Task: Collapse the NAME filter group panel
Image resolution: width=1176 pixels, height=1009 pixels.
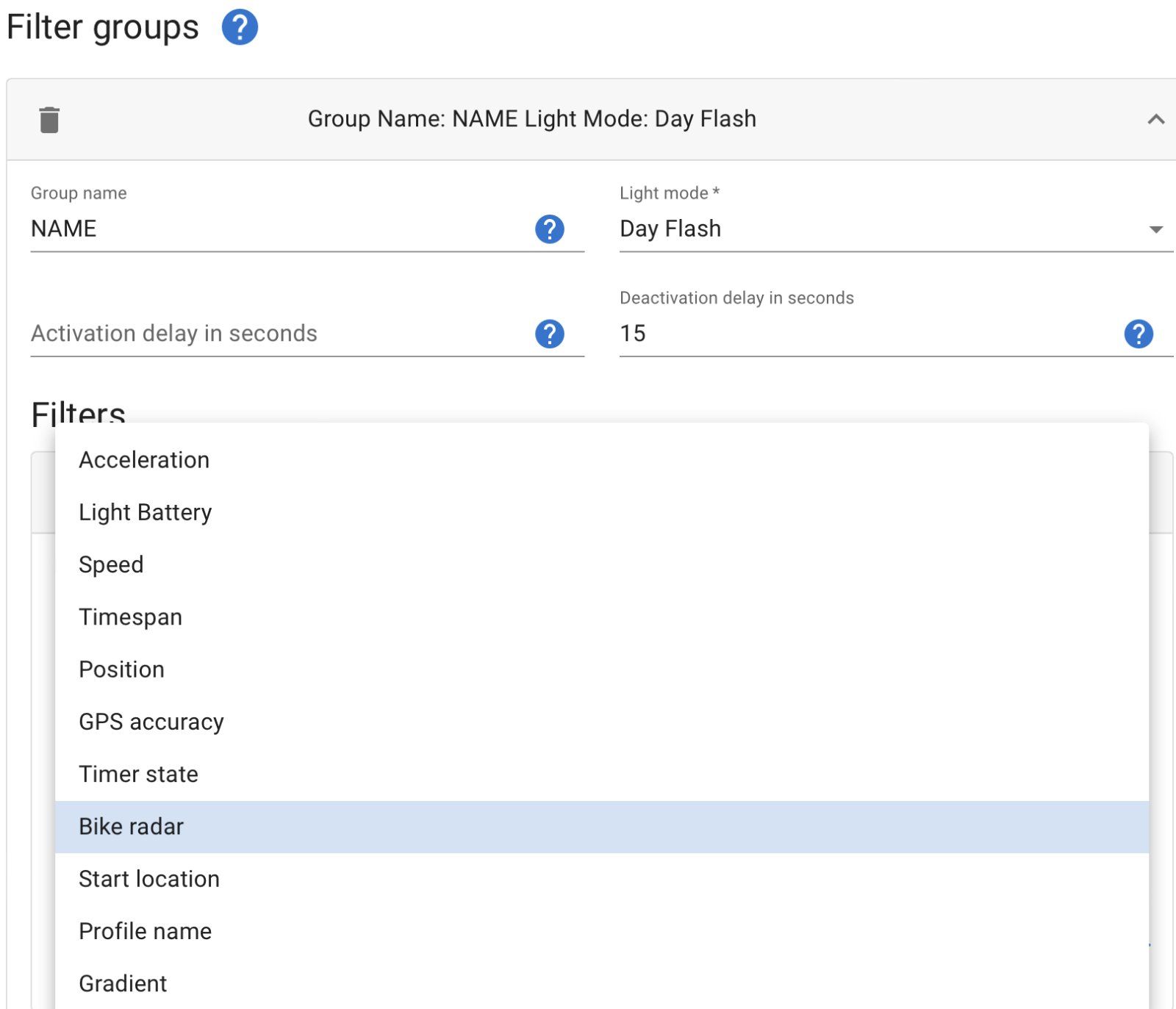Action: click(x=1155, y=119)
